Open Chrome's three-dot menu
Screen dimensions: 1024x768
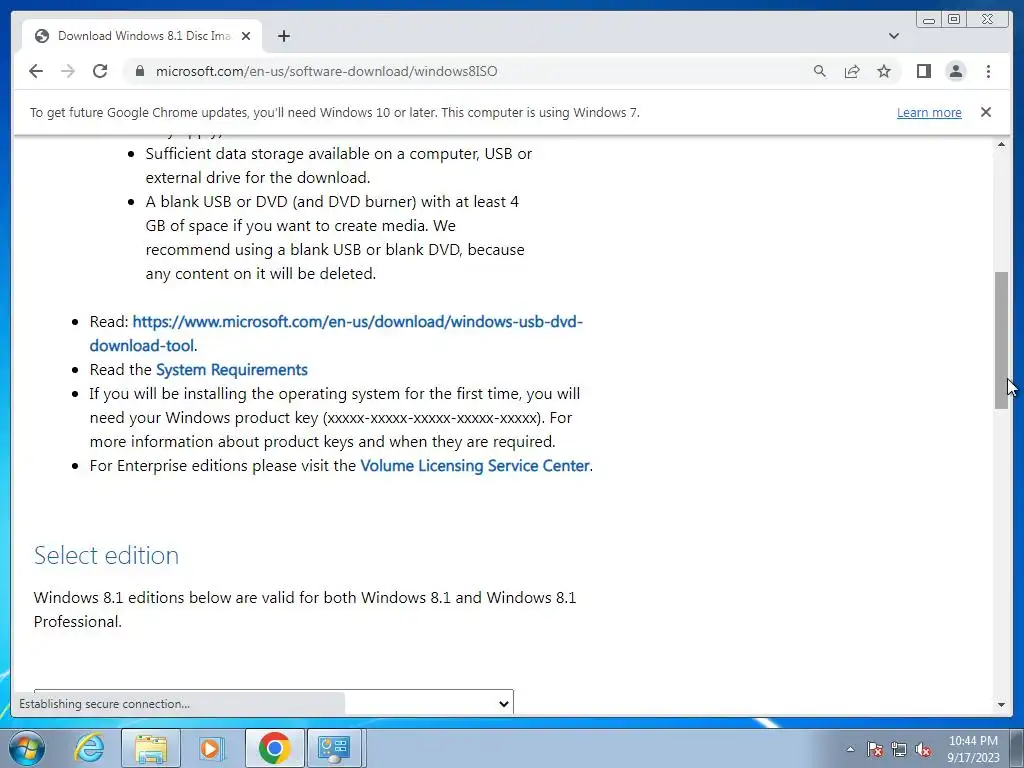pos(988,71)
